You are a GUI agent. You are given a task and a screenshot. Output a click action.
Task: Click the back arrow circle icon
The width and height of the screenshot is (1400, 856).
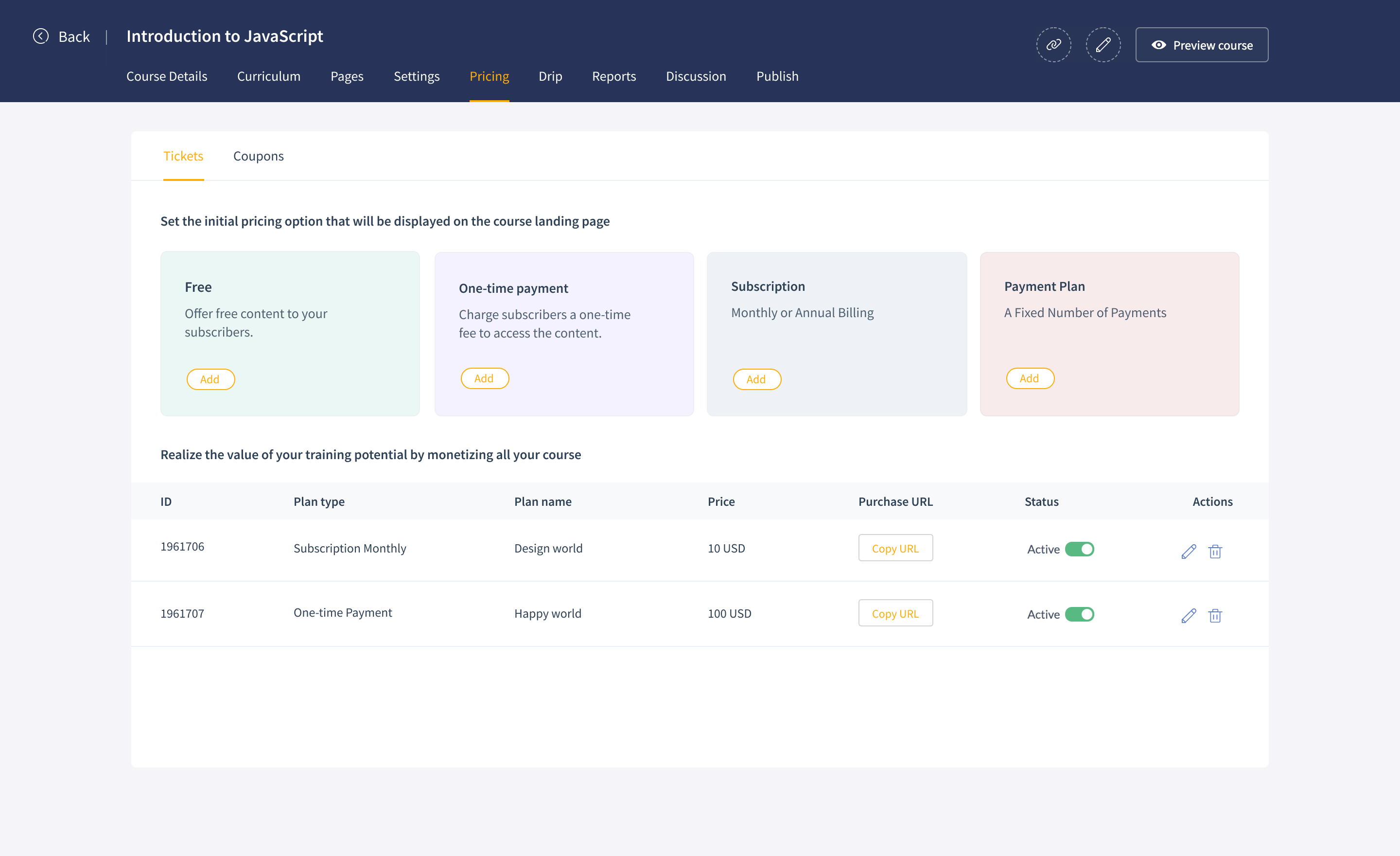40,36
